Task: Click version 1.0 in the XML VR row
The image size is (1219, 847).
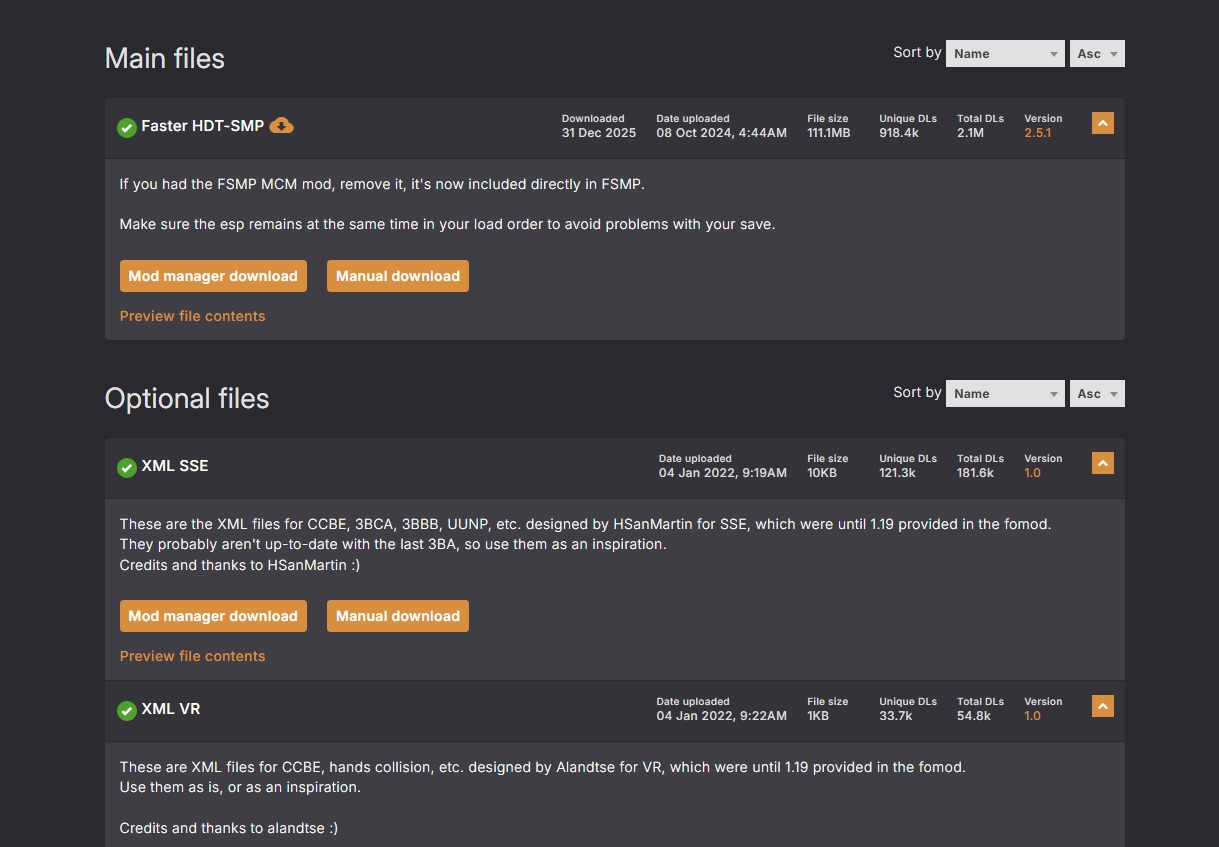Action: [x=1032, y=716]
